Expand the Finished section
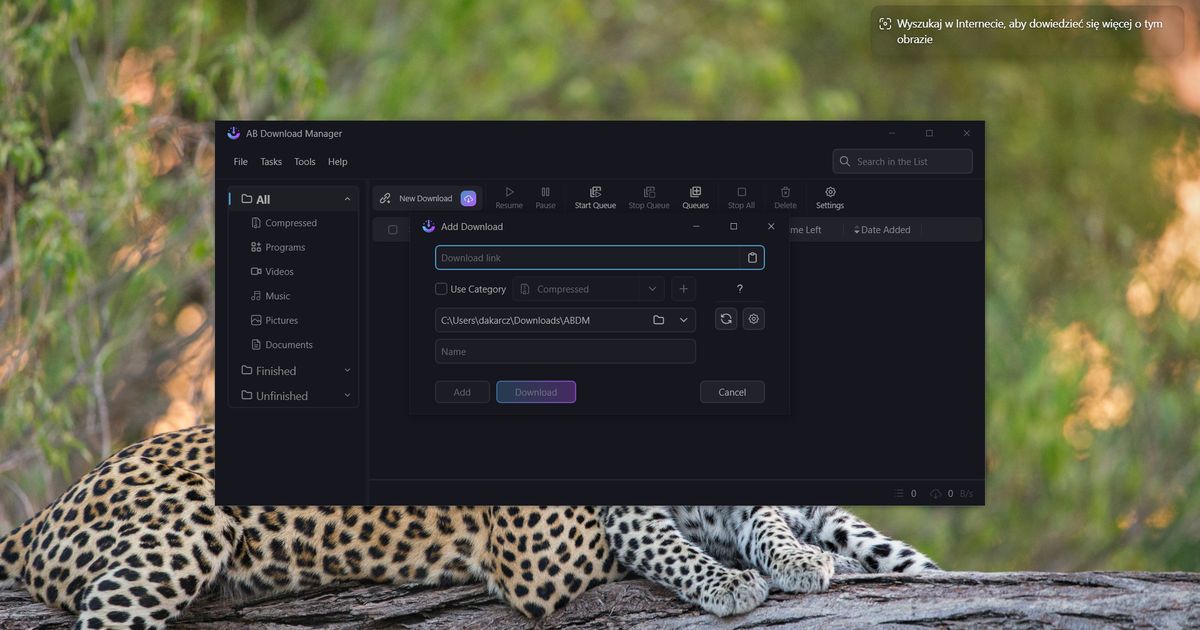The height and width of the screenshot is (630, 1200). (x=347, y=370)
